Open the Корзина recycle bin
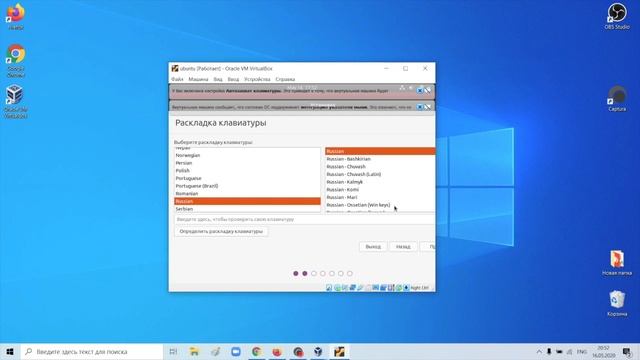The image size is (640, 360). (617, 304)
